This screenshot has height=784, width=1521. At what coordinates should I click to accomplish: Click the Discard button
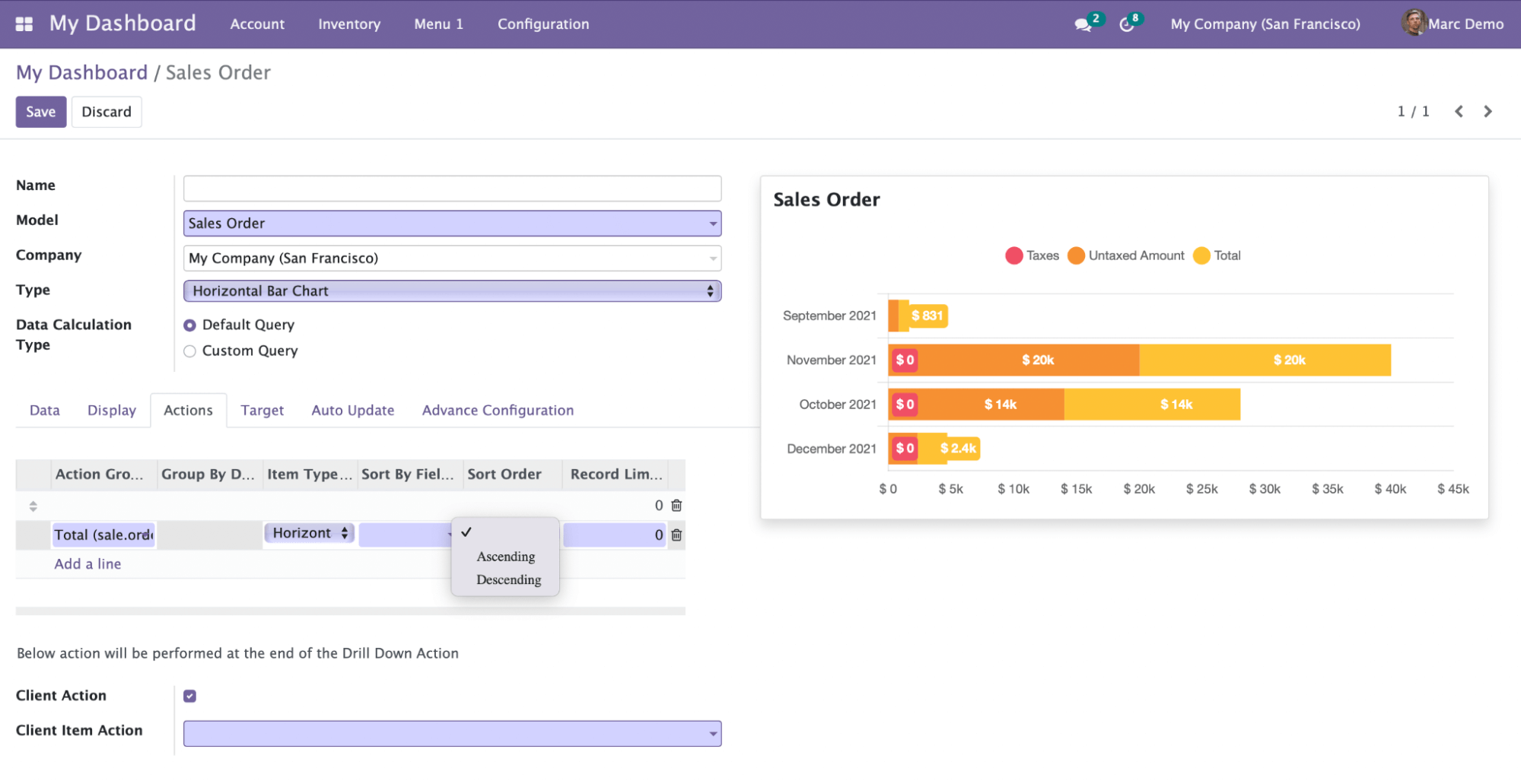click(x=107, y=112)
